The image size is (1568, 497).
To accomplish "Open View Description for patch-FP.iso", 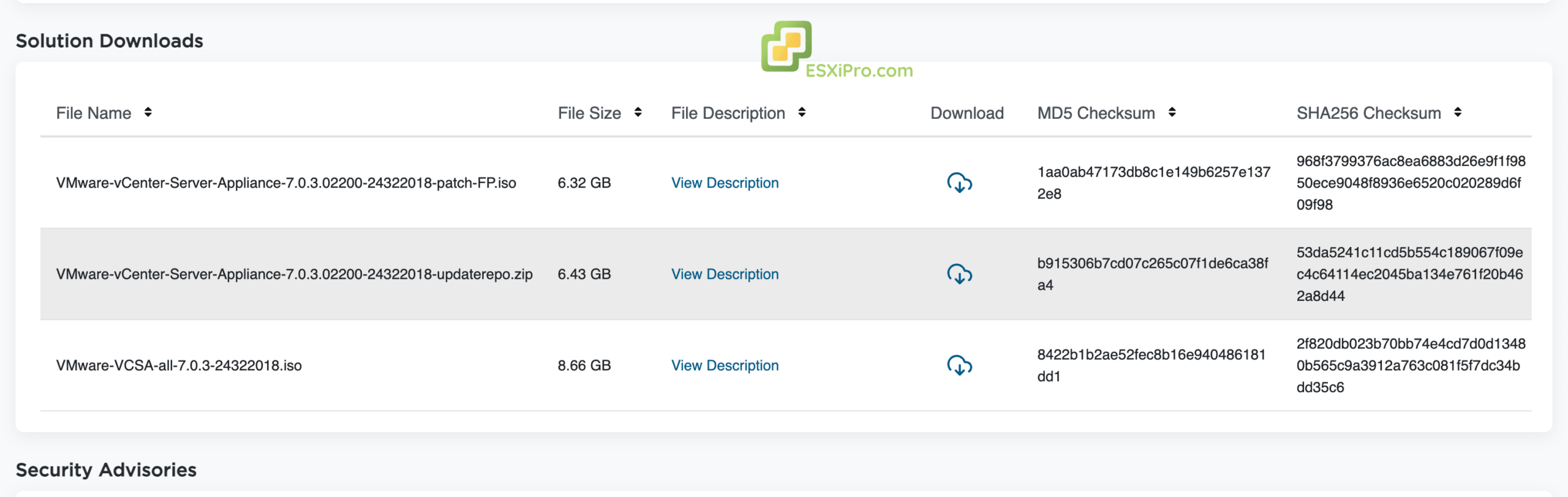I will [x=725, y=183].
